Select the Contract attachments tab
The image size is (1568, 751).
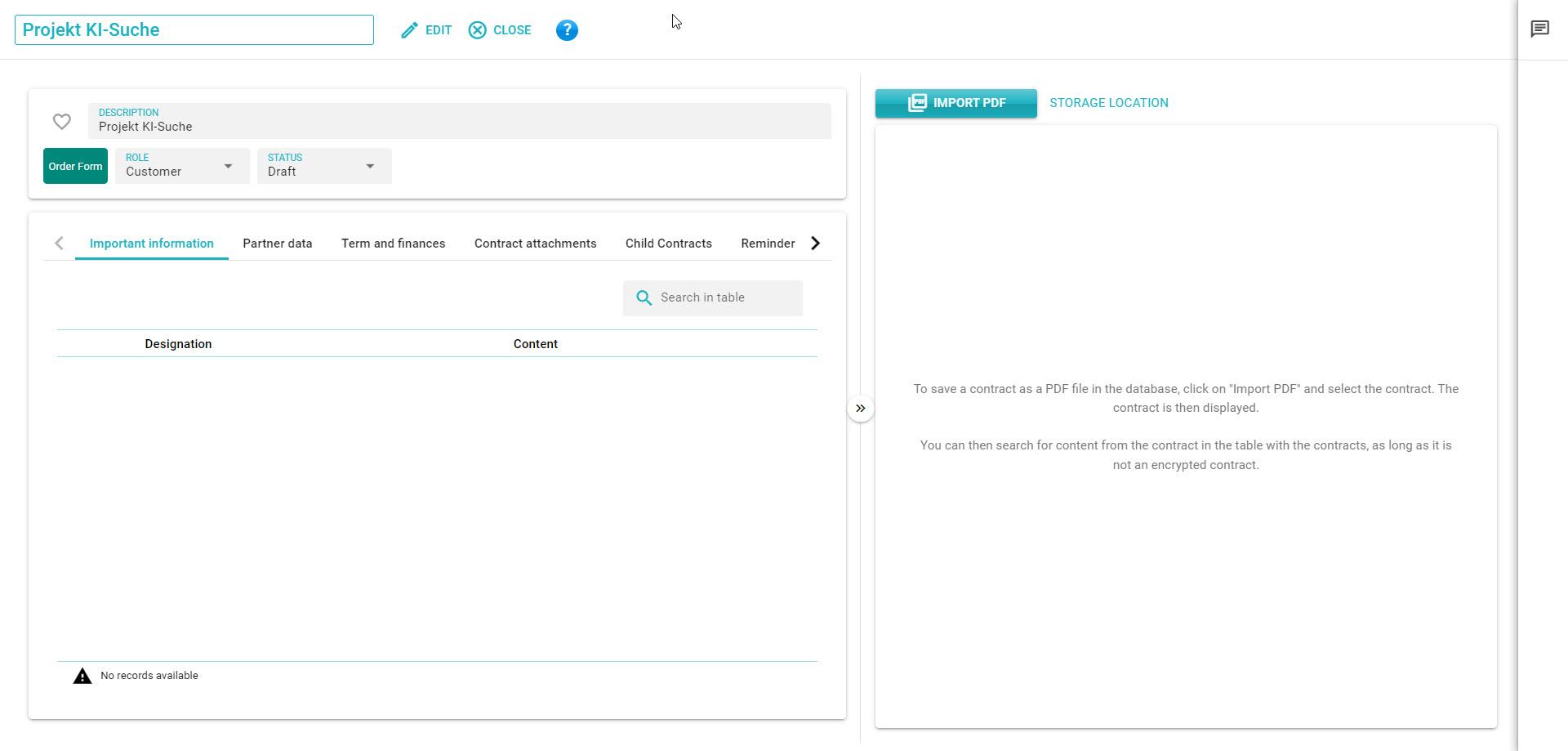click(535, 244)
